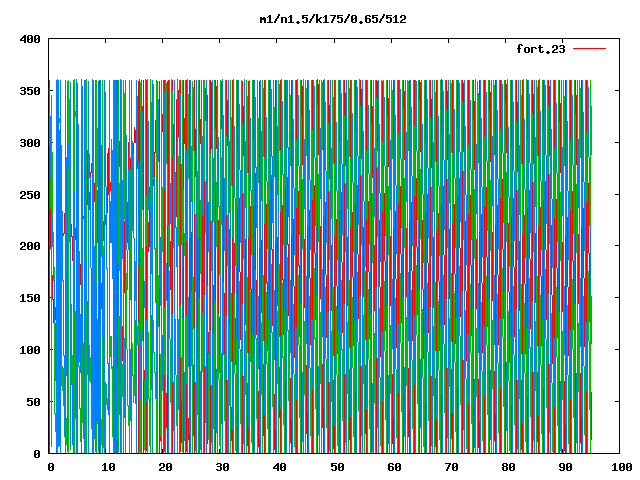This screenshot has width=640, height=480.
Task: Click y-axis label 400
Action: [30, 39]
